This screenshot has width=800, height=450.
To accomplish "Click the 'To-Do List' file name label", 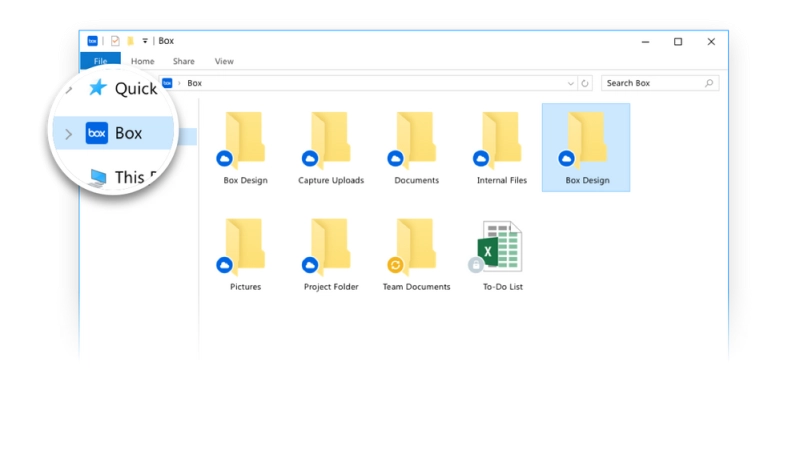I will coord(503,287).
